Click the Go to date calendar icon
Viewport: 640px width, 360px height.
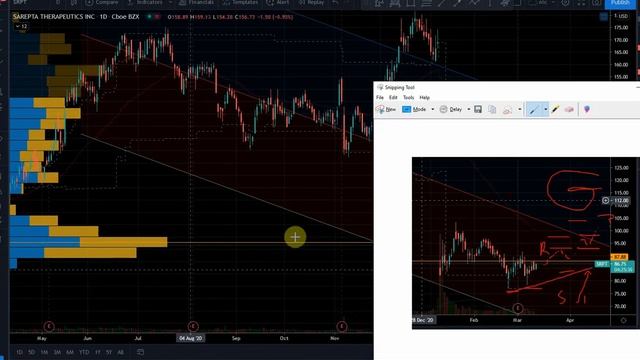(140, 352)
